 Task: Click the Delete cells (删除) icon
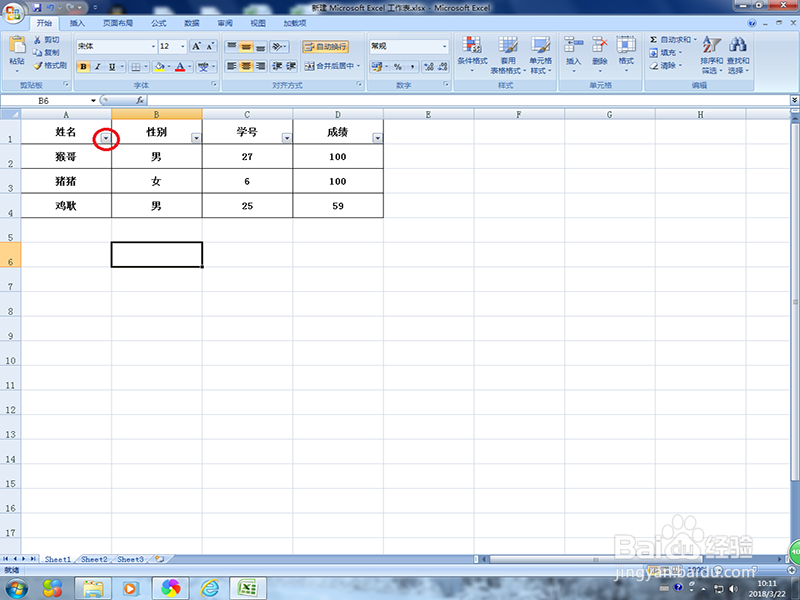click(x=599, y=45)
